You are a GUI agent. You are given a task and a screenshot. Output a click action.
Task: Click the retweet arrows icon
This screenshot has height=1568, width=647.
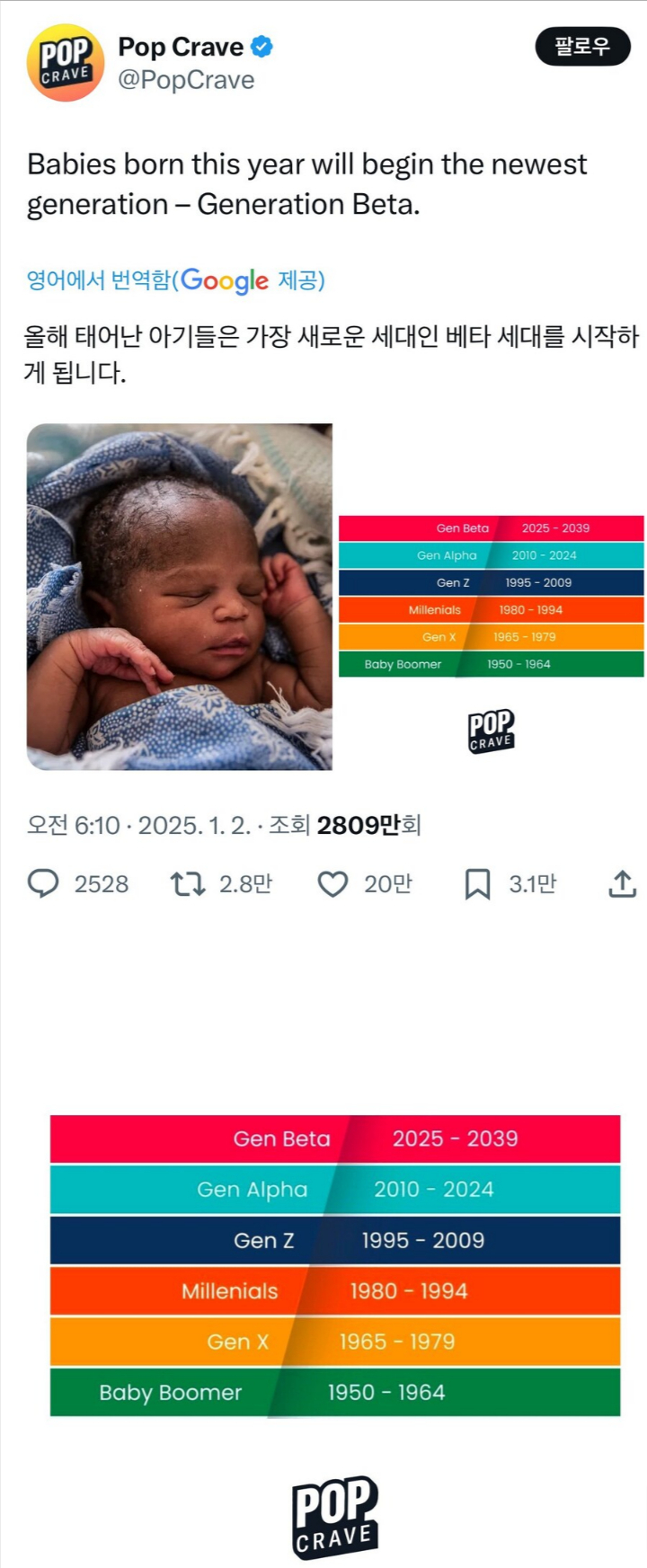(x=188, y=884)
